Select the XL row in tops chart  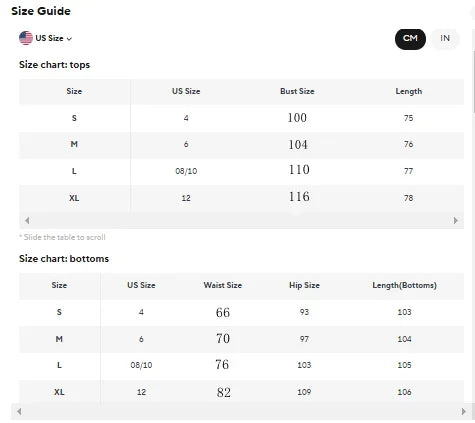pos(241,198)
